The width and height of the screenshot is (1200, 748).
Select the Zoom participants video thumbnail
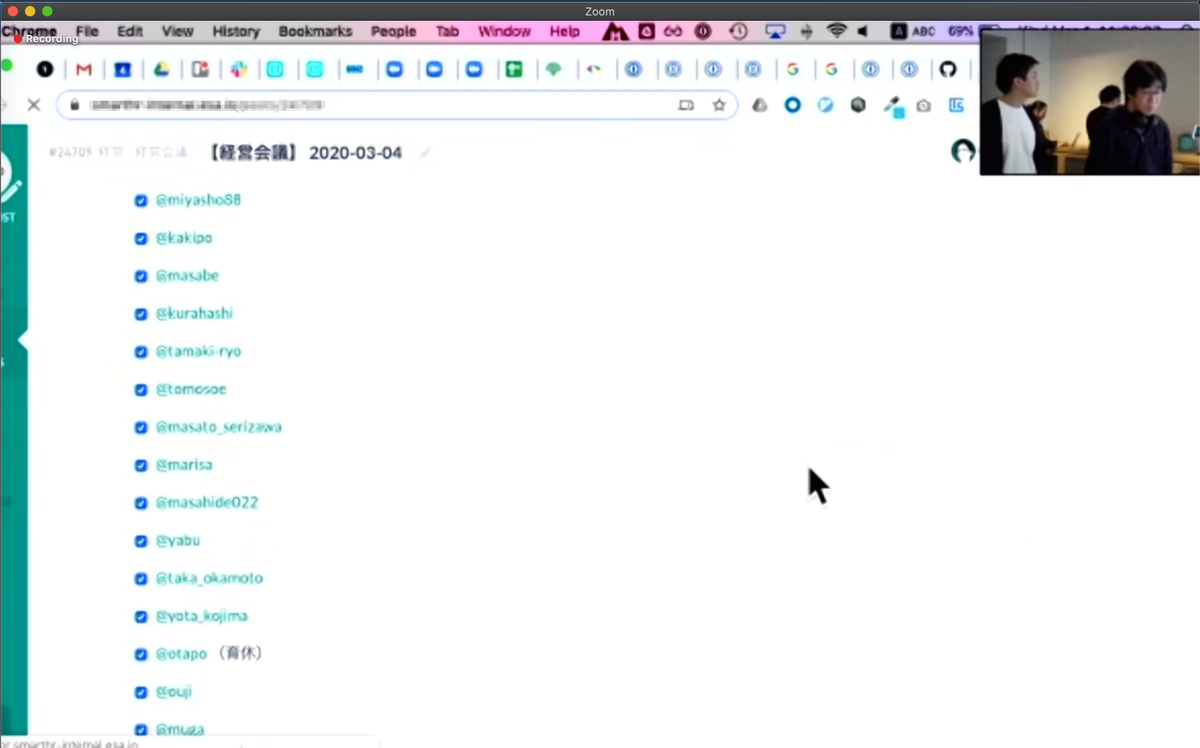pyautogui.click(x=1089, y=102)
